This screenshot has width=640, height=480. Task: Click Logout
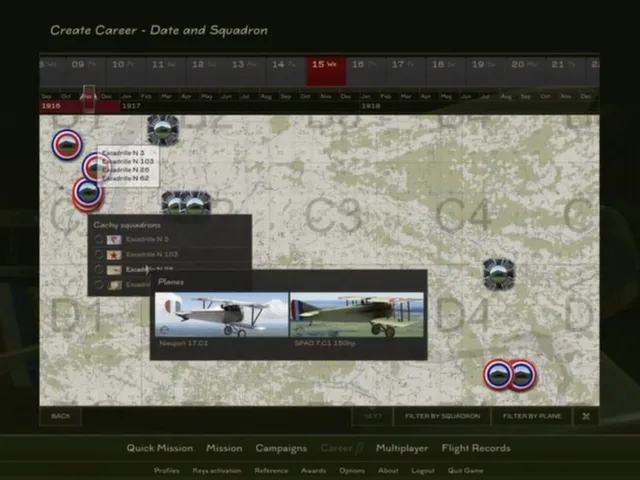tap(423, 471)
